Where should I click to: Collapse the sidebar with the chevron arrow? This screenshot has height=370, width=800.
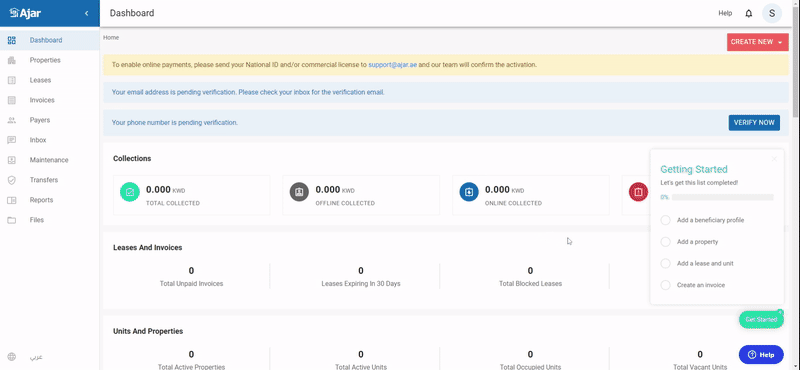87,13
